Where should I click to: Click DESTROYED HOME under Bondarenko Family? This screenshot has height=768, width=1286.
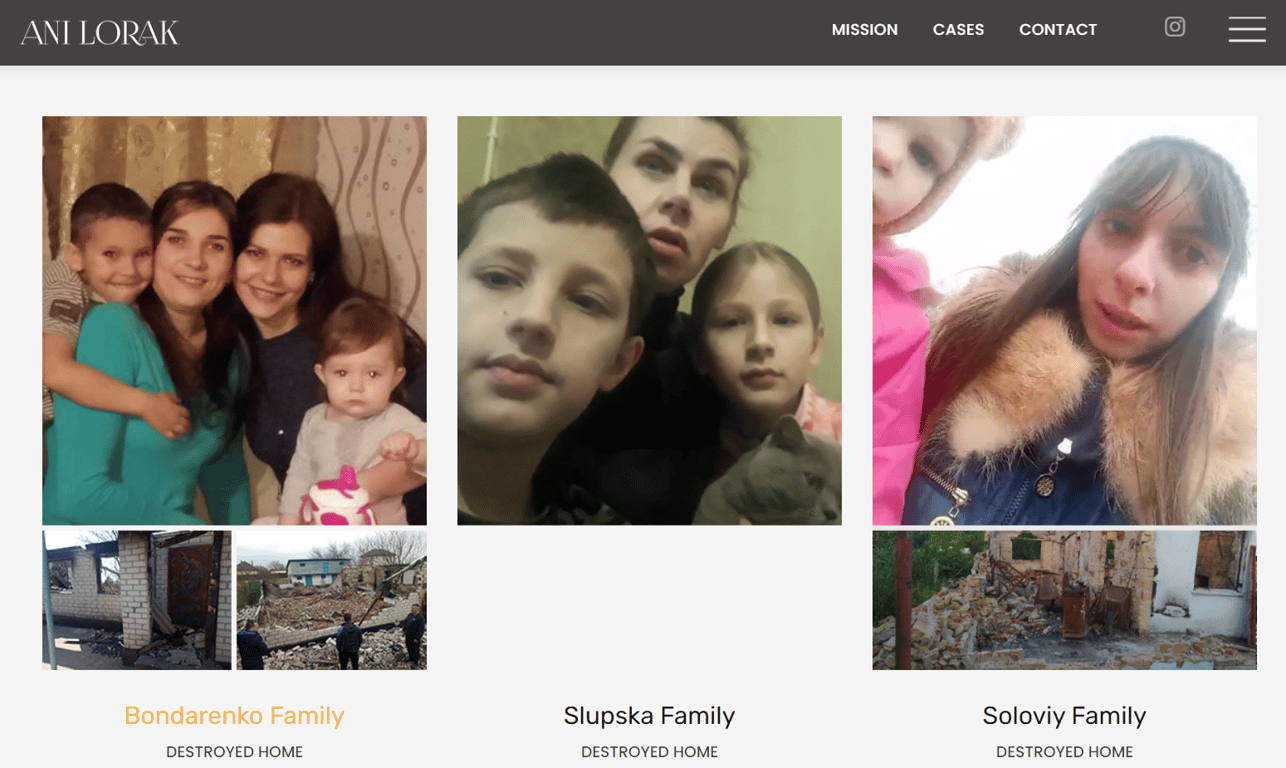(x=234, y=752)
